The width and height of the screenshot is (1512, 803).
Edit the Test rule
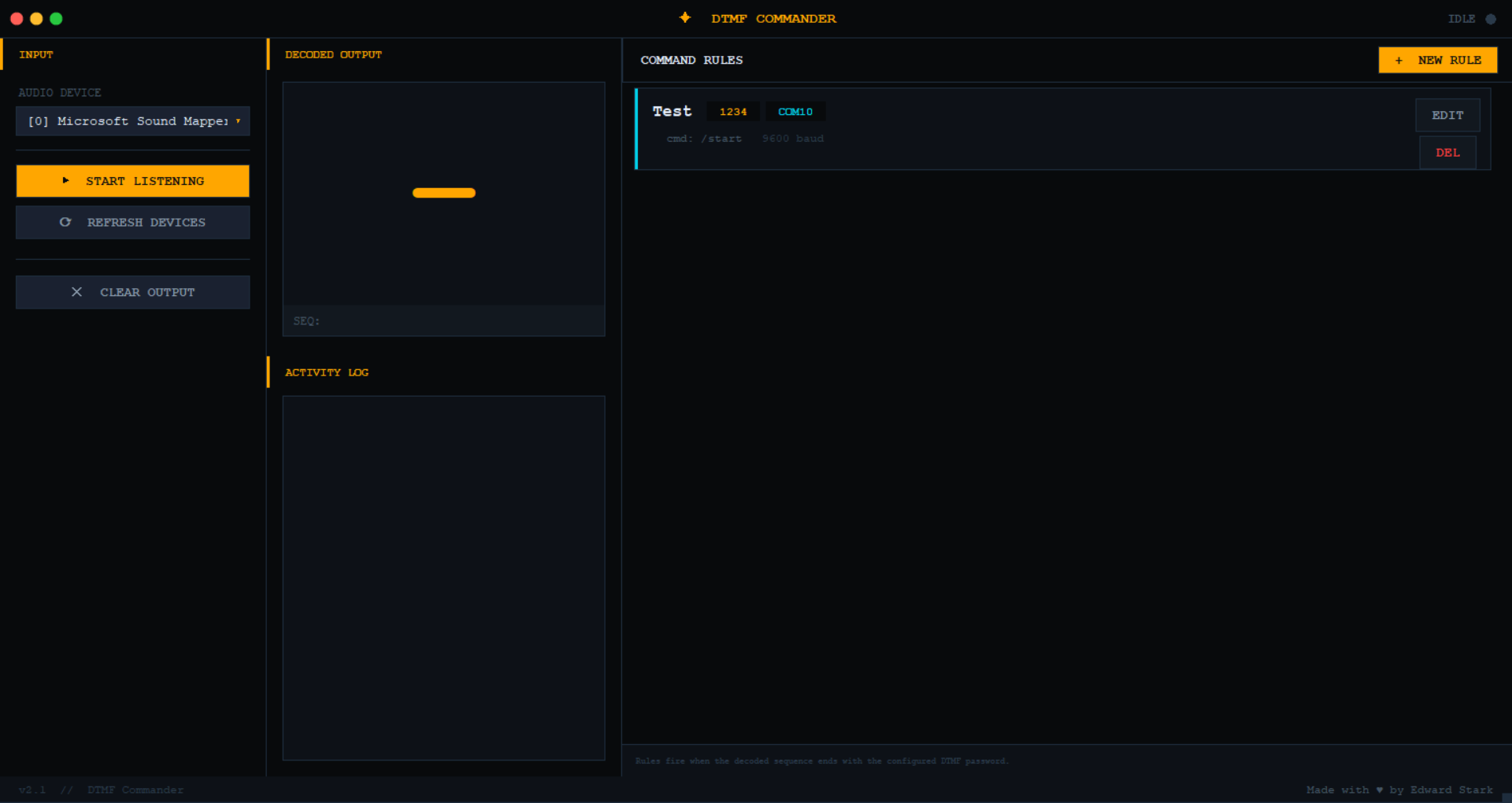1447,115
